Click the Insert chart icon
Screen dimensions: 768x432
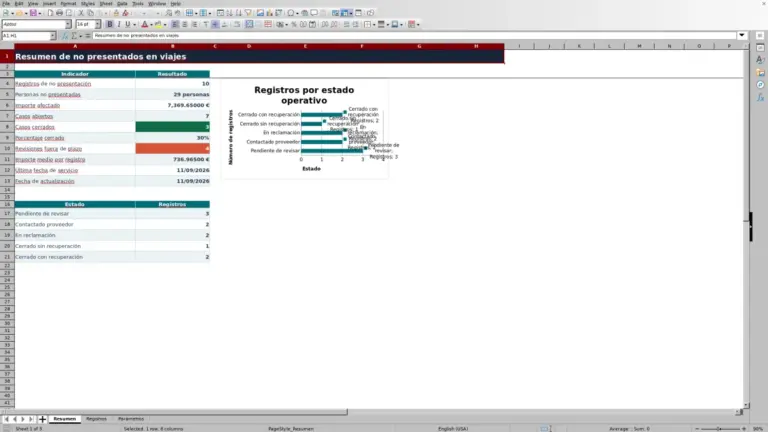click(x=269, y=13)
